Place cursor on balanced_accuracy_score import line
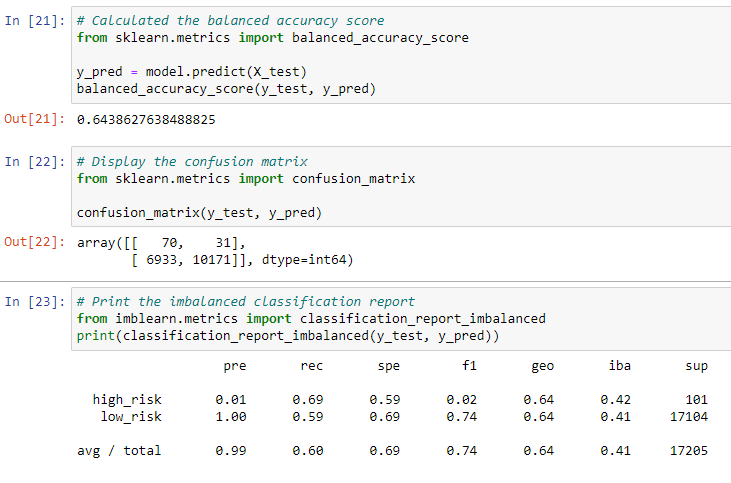 (273, 38)
